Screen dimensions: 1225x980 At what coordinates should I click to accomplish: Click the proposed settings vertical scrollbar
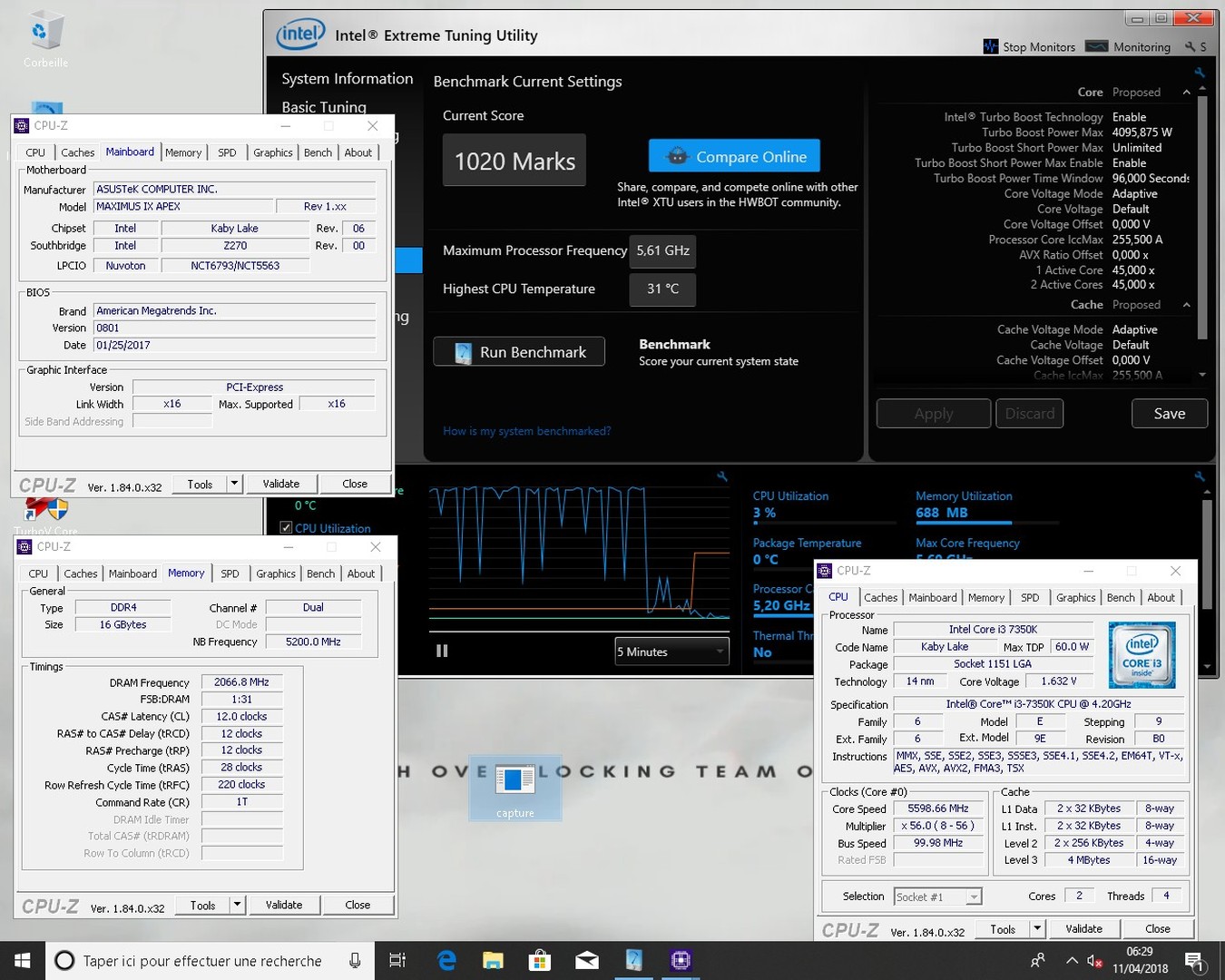click(1202, 218)
